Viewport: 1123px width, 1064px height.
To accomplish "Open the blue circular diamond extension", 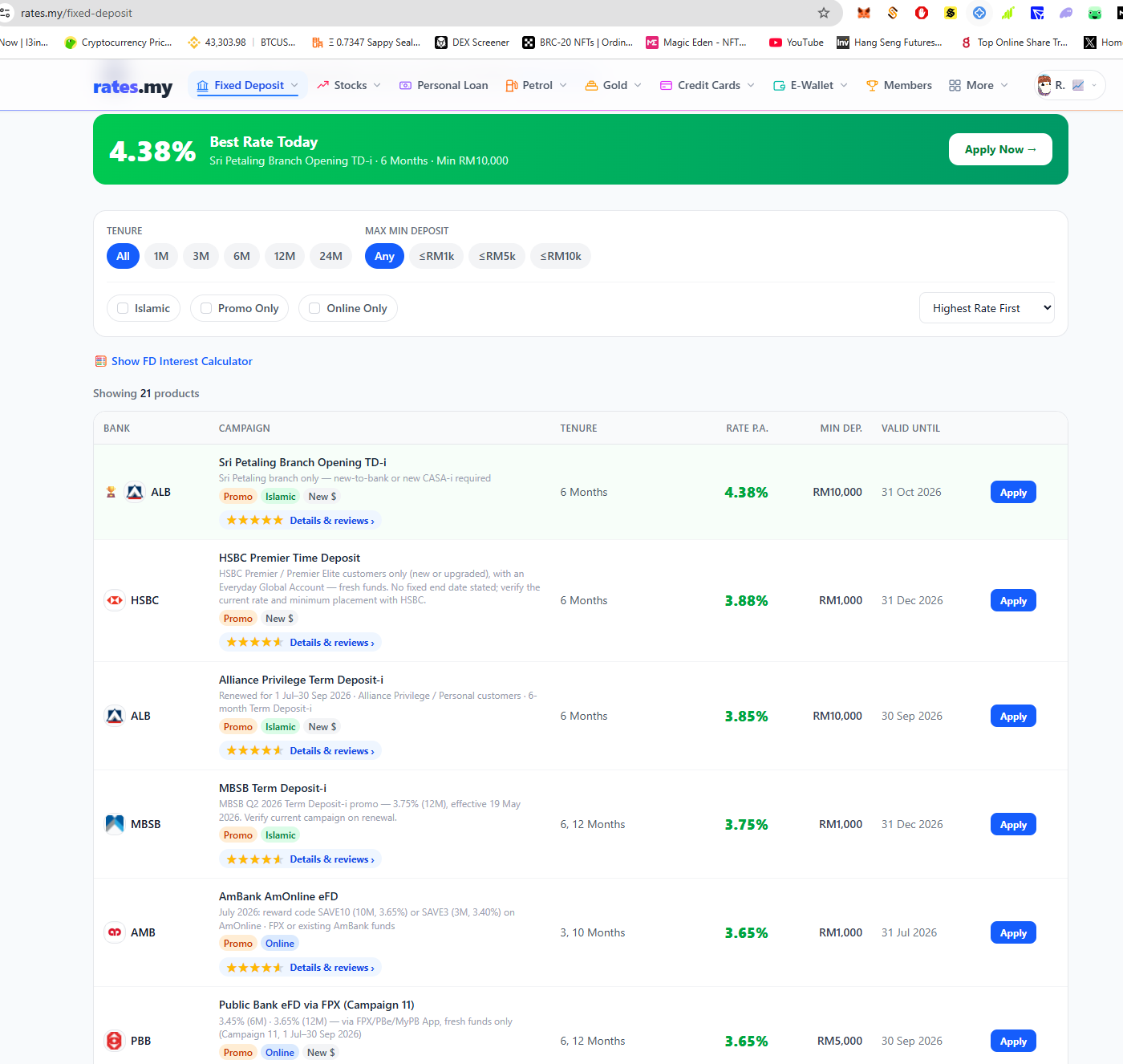I will coord(979,13).
